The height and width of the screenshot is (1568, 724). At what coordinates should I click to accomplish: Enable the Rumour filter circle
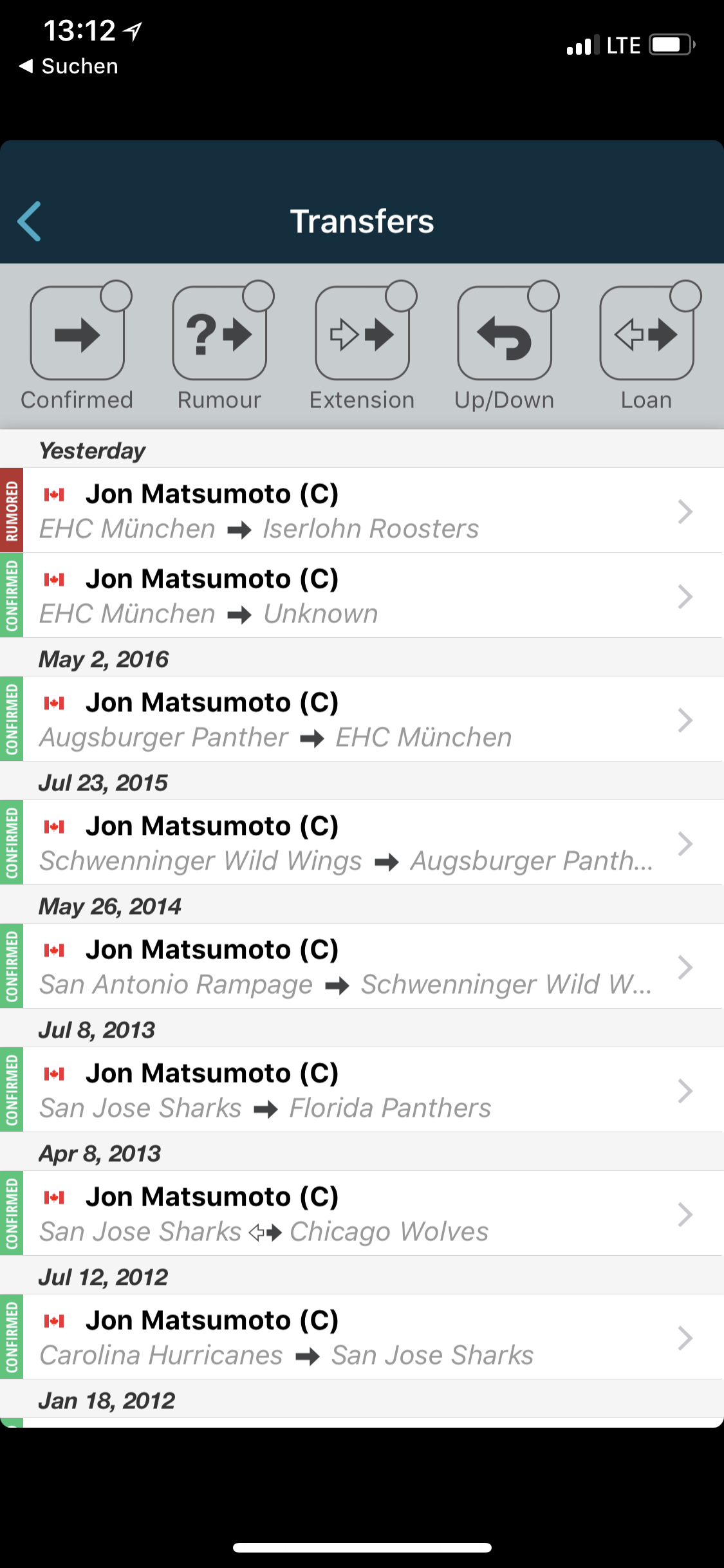(259, 296)
